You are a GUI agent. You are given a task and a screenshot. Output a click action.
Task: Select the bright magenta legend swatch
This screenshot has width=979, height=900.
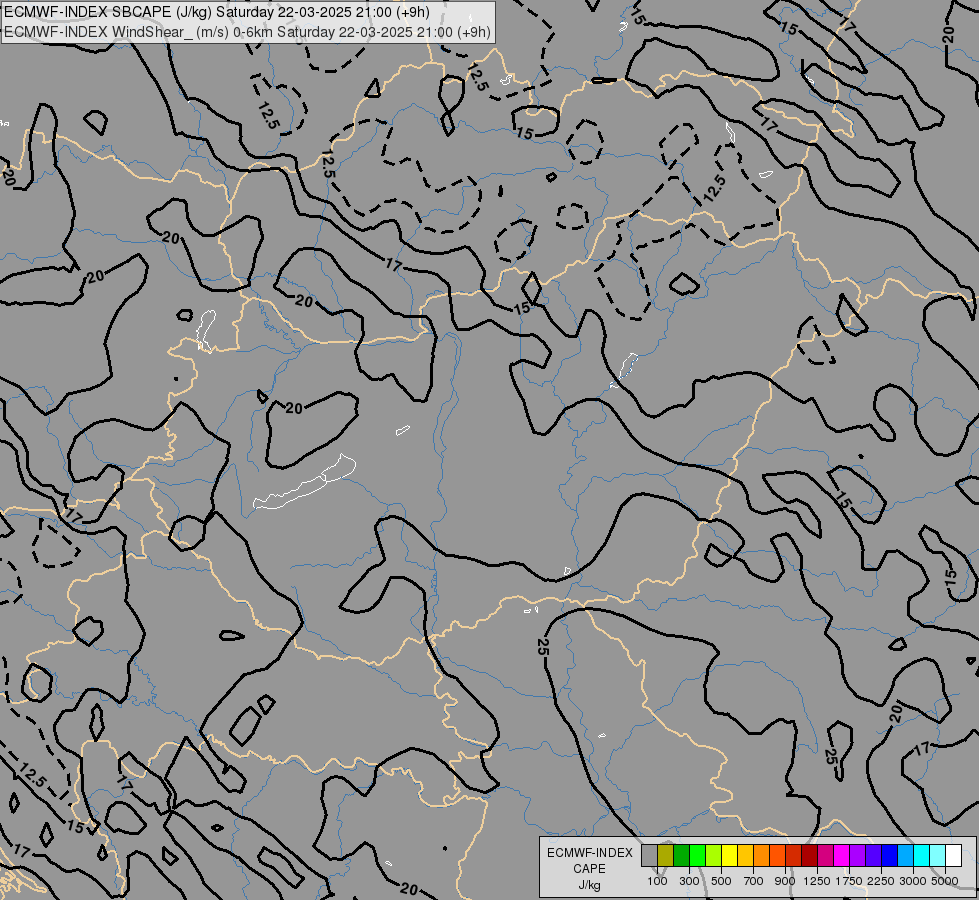[841, 856]
